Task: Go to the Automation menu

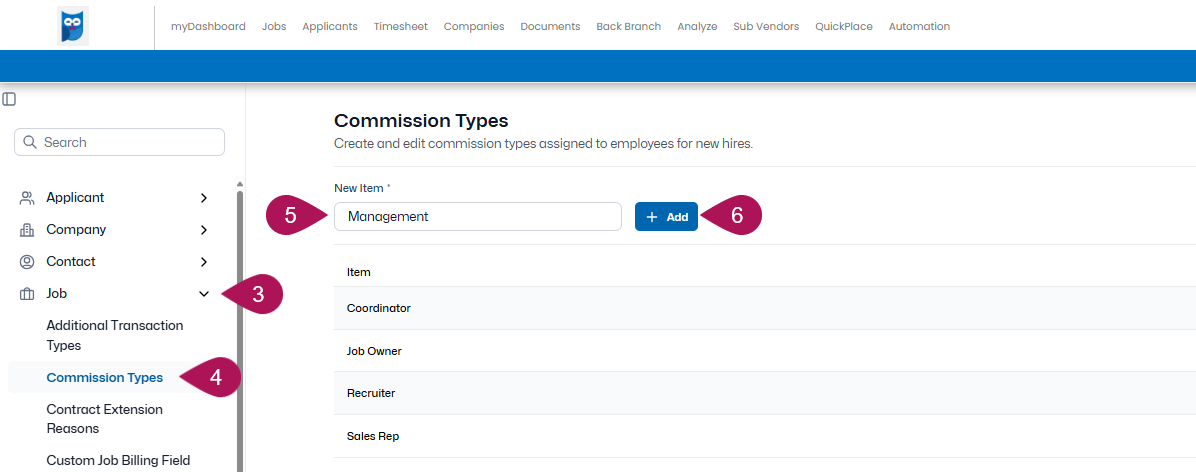Action: point(919,26)
